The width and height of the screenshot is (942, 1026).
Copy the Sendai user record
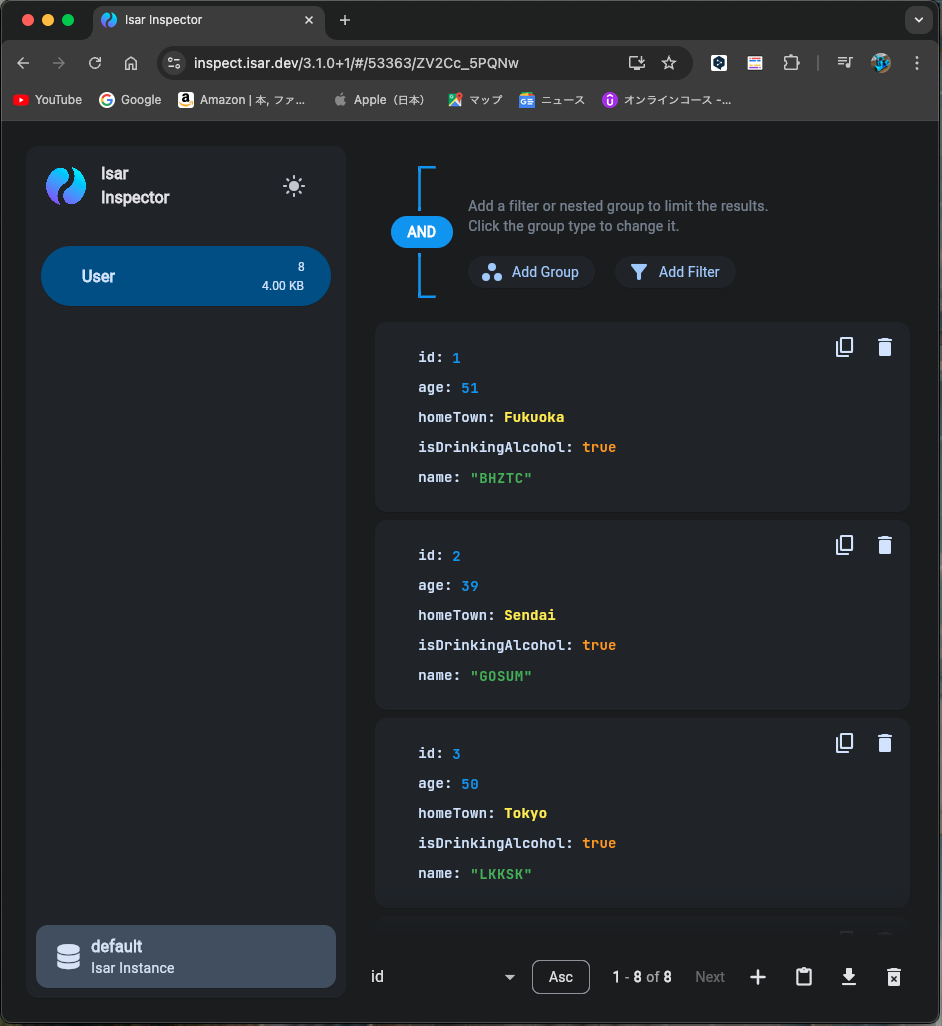click(x=845, y=545)
